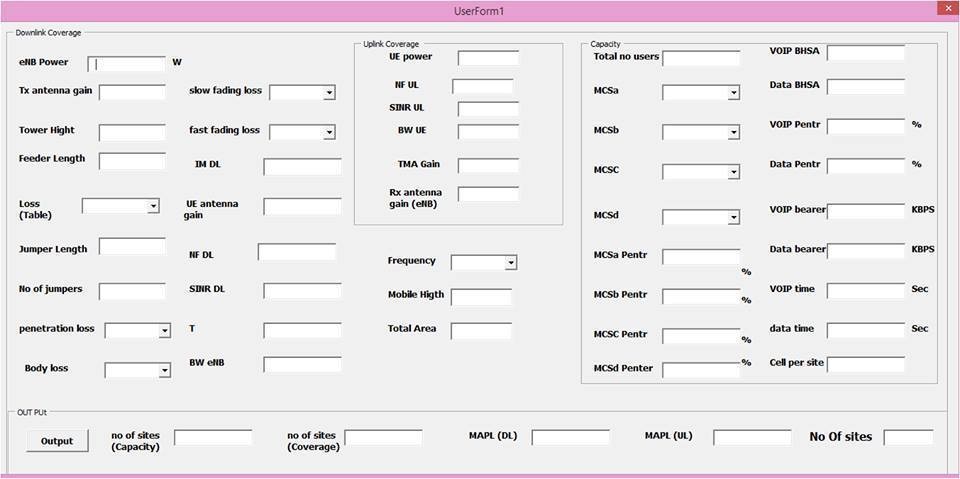Open the Loss (Table) dropdown
The width and height of the screenshot is (960, 479).
click(x=153, y=206)
